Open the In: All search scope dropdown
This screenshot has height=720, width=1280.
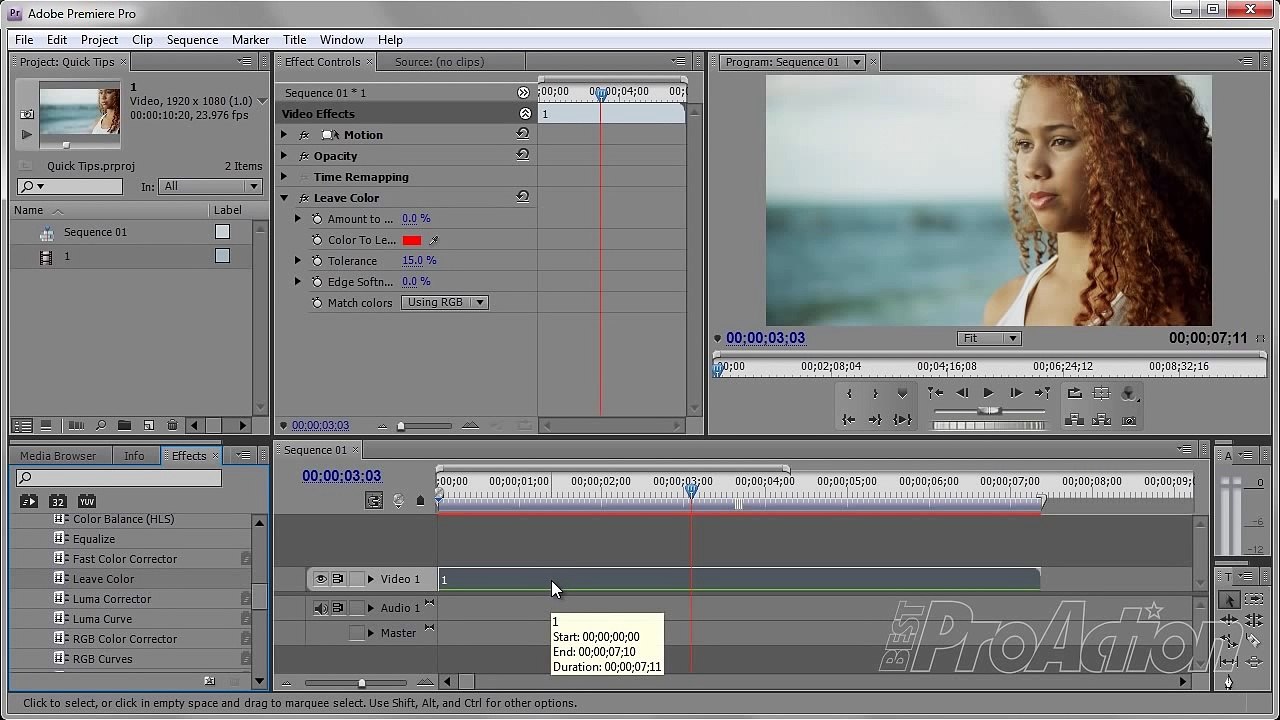(211, 186)
